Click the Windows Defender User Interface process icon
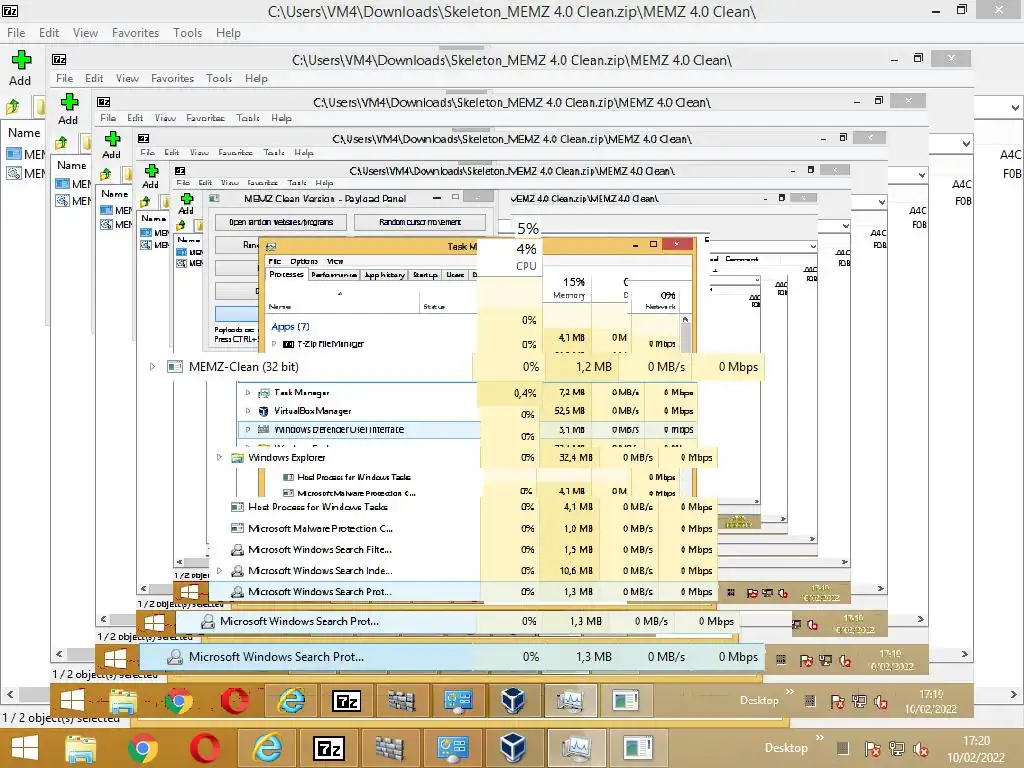1024x768 pixels. 264,429
